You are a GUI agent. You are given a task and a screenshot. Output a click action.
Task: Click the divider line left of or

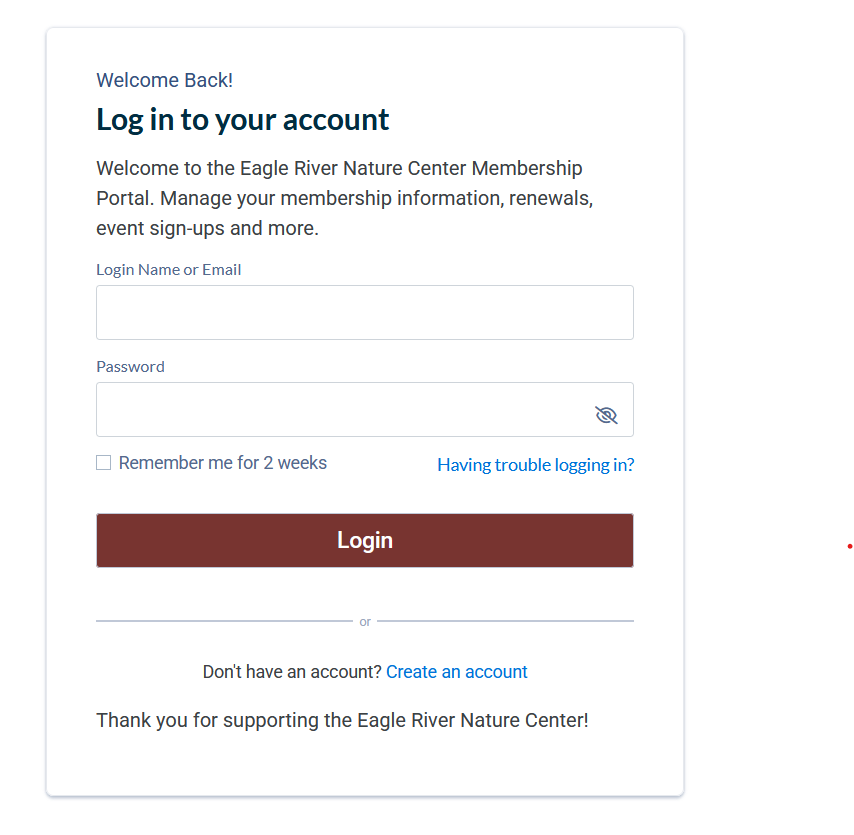(224, 621)
